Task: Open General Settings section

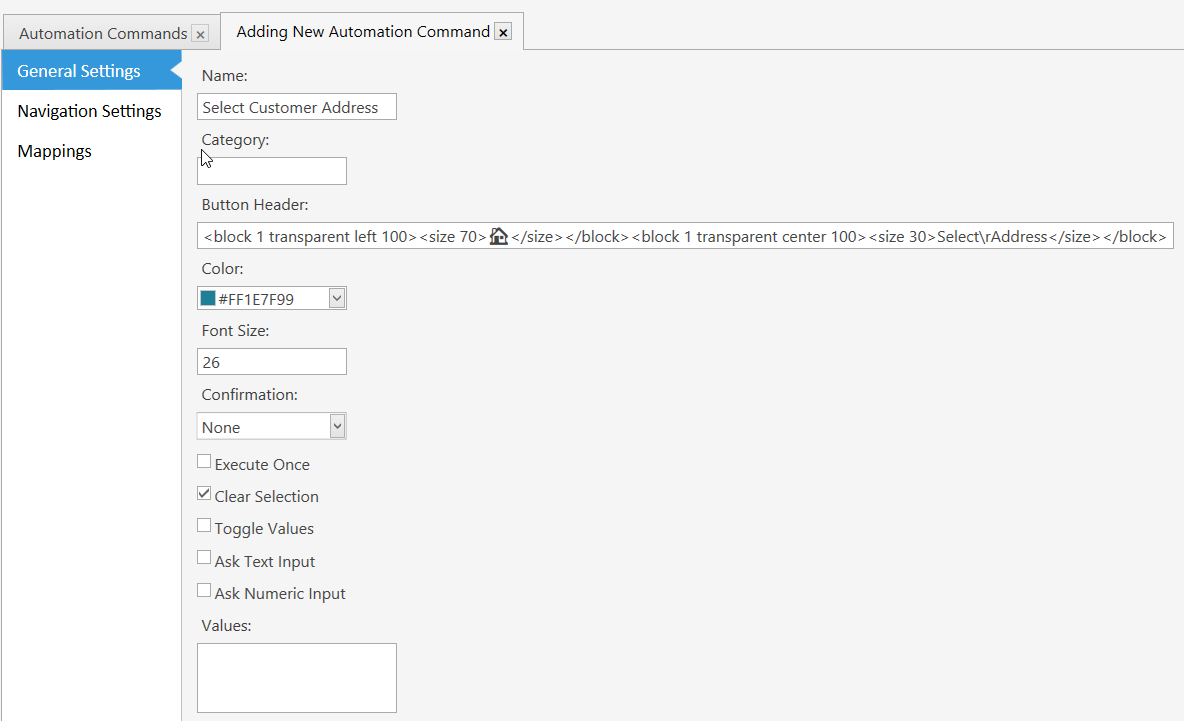Action: click(x=91, y=71)
